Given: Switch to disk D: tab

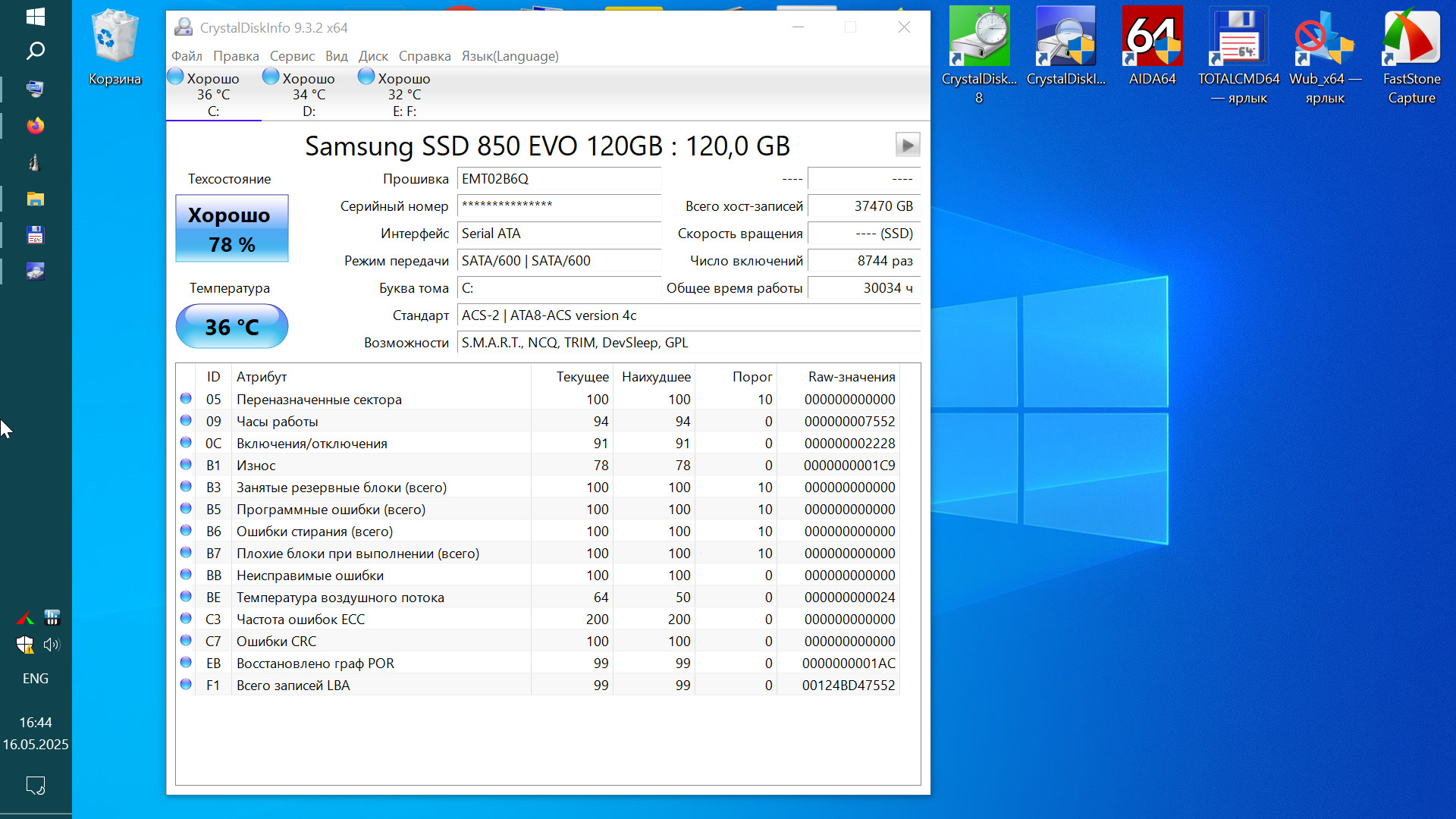Looking at the screenshot, I should pos(308,95).
